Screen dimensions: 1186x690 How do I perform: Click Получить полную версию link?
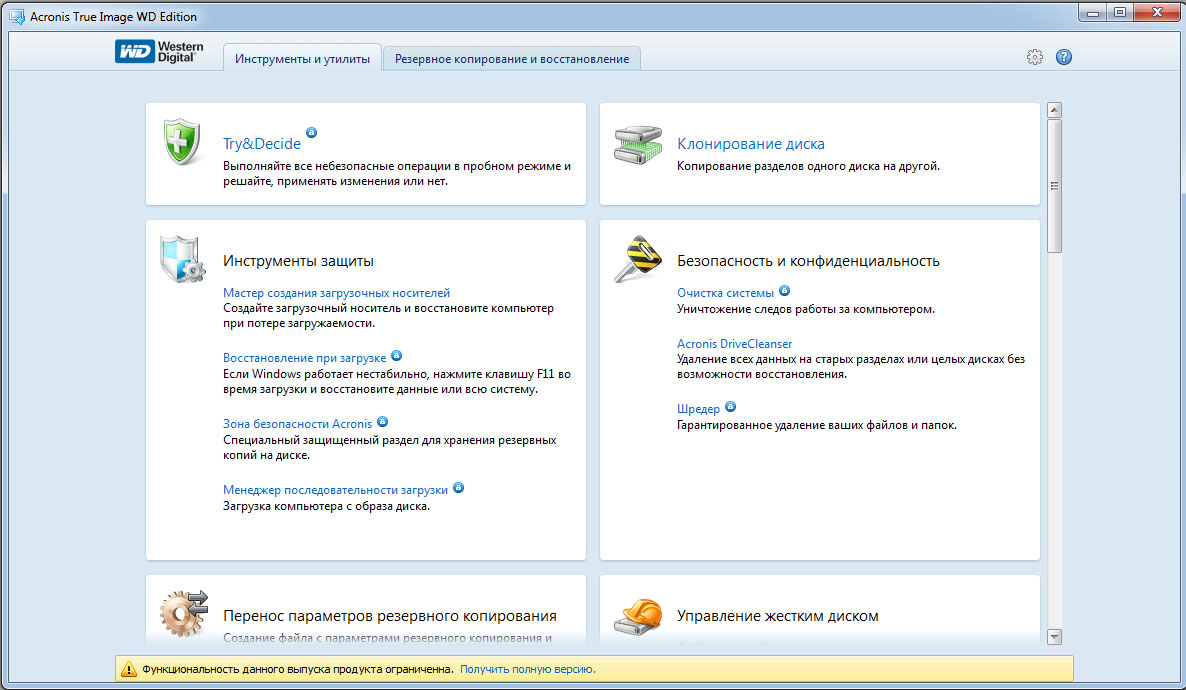pyautogui.click(x=527, y=669)
